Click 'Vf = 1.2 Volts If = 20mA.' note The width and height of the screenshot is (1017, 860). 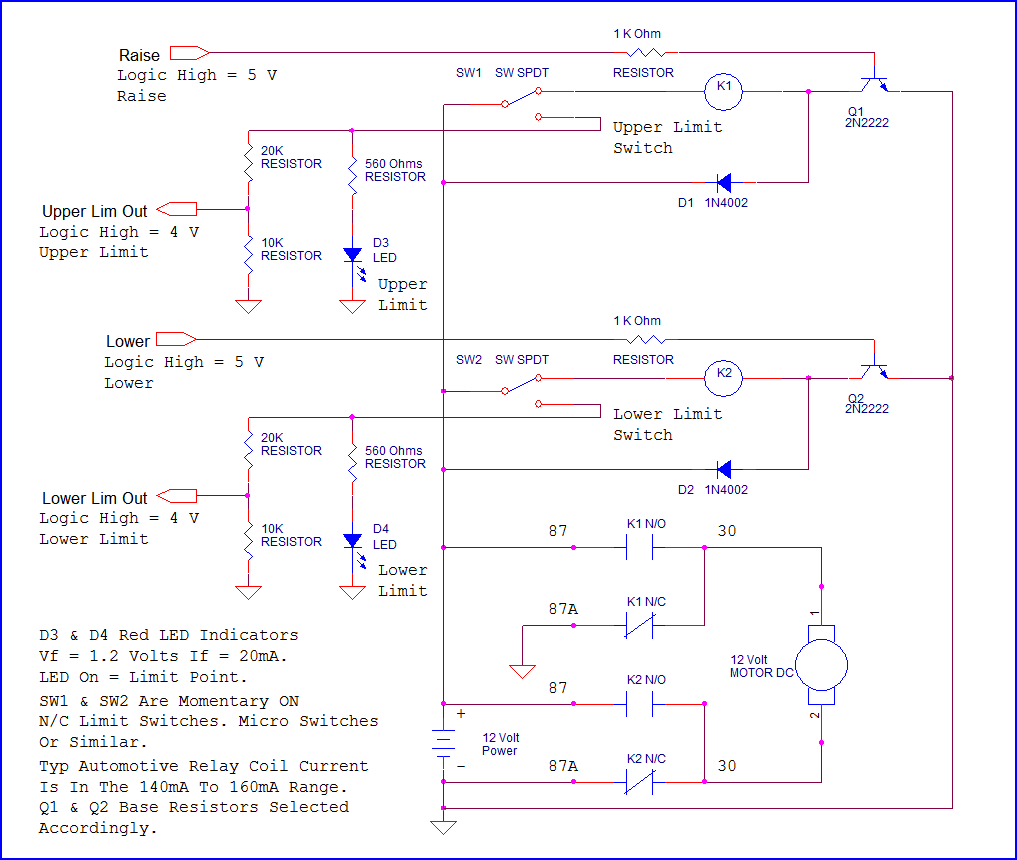pos(163,656)
